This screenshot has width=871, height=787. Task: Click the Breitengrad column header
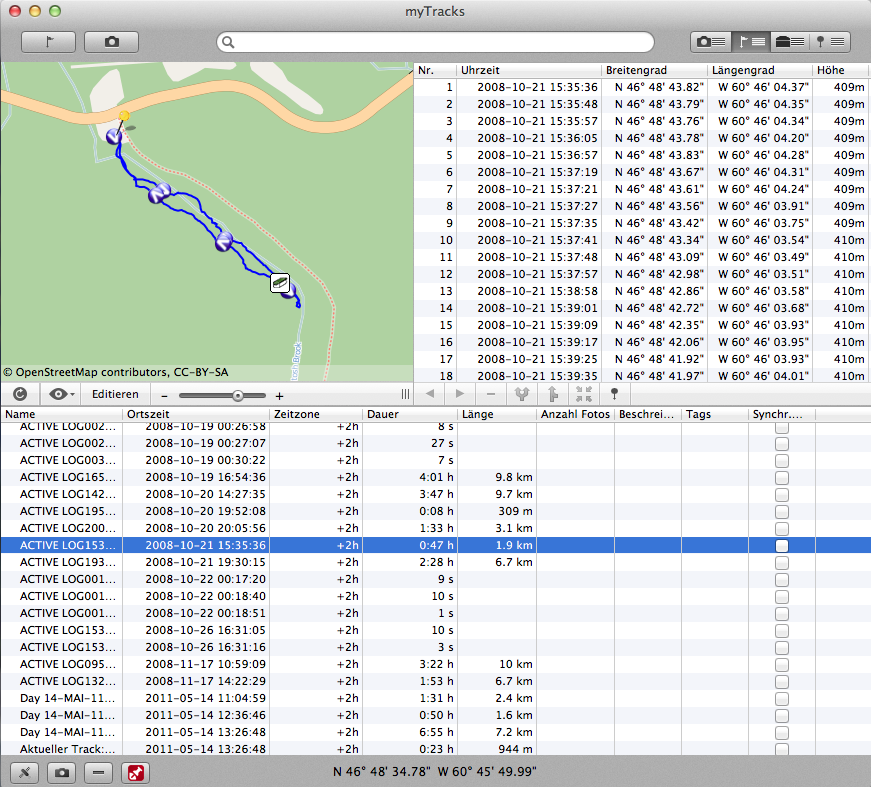(654, 71)
